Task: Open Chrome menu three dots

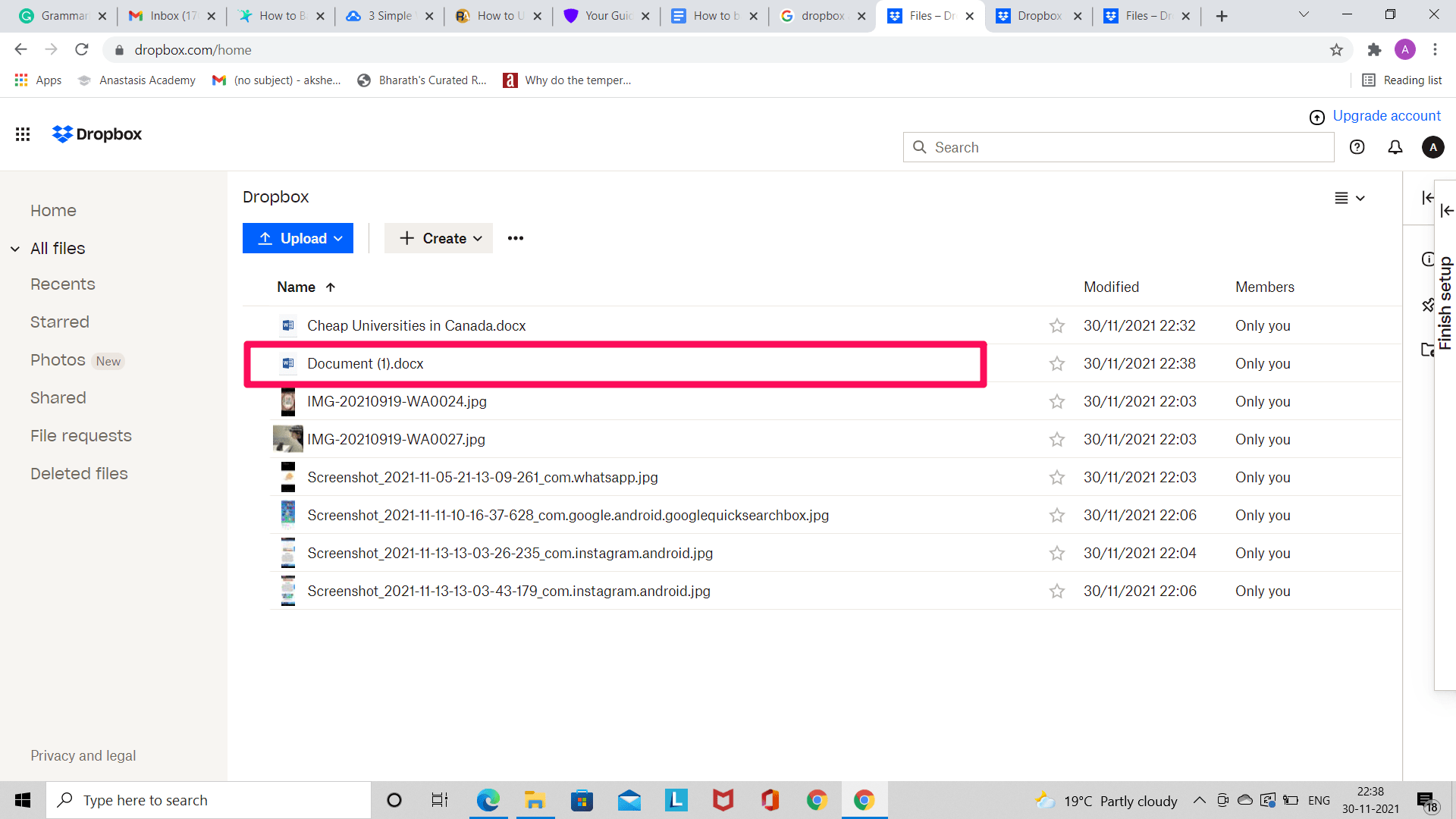Action: (1435, 50)
